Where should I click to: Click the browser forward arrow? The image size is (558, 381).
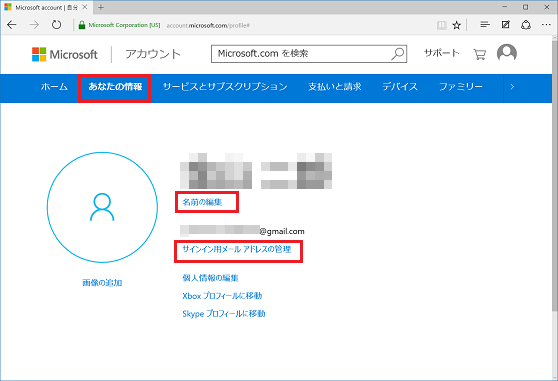click(x=34, y=25)
